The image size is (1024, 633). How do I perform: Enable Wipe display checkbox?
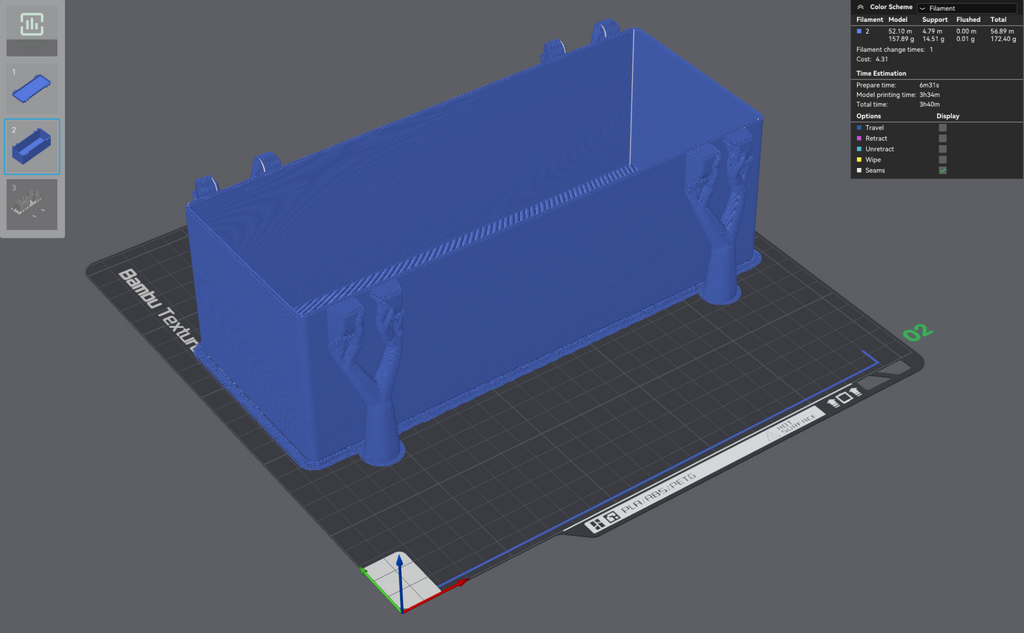tap(942, 159)
